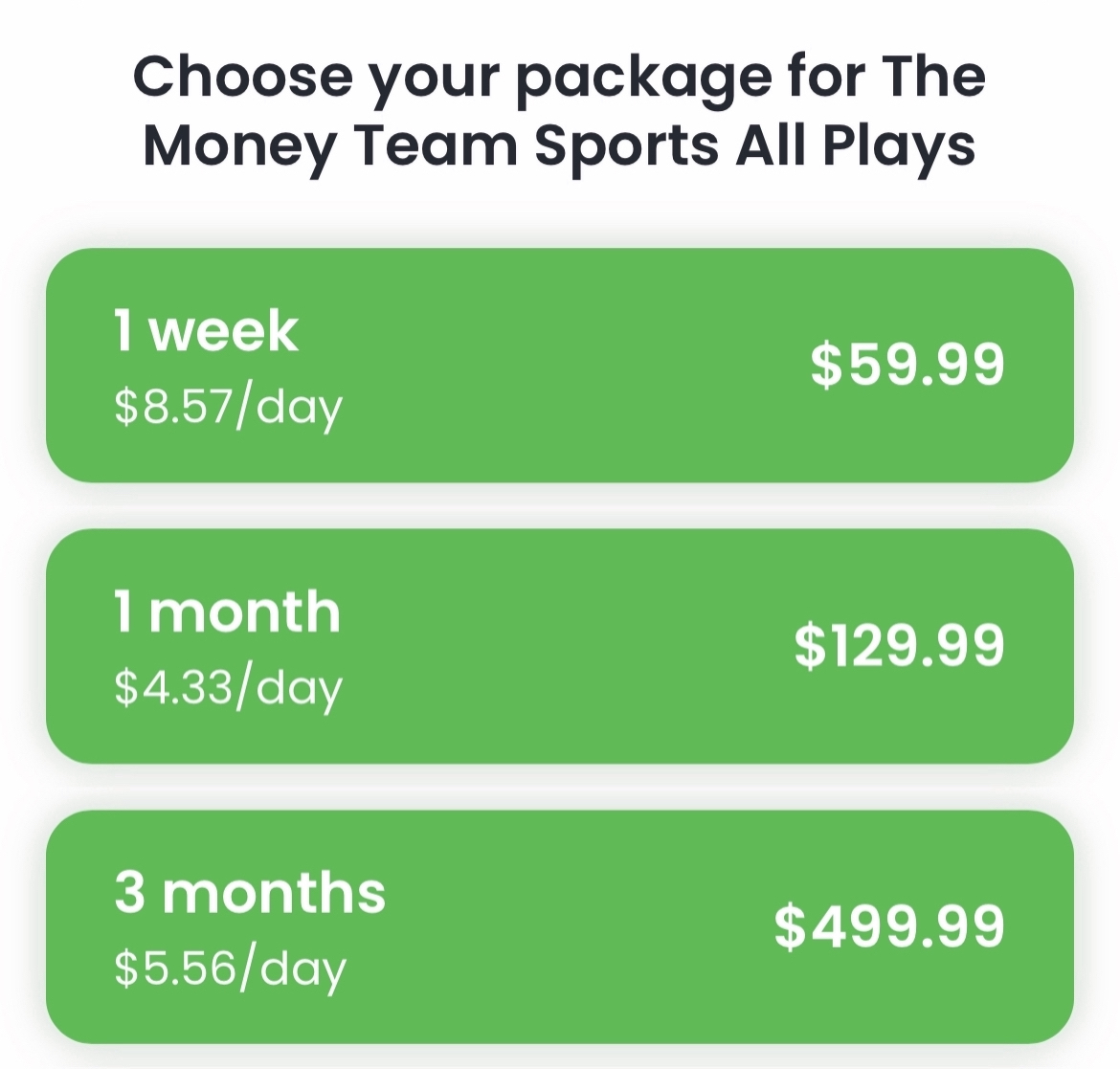1120x1069 pixels.
Task: Click the $129.99 price
Action: click(x=899, y=646)
